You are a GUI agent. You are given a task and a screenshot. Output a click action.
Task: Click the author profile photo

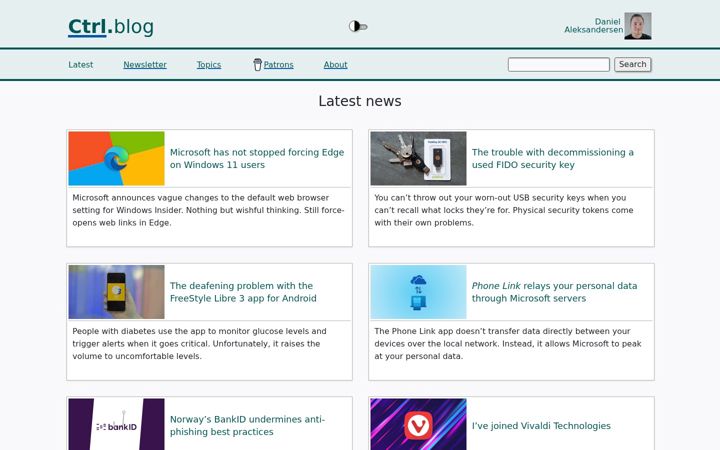tap(637, 26)
